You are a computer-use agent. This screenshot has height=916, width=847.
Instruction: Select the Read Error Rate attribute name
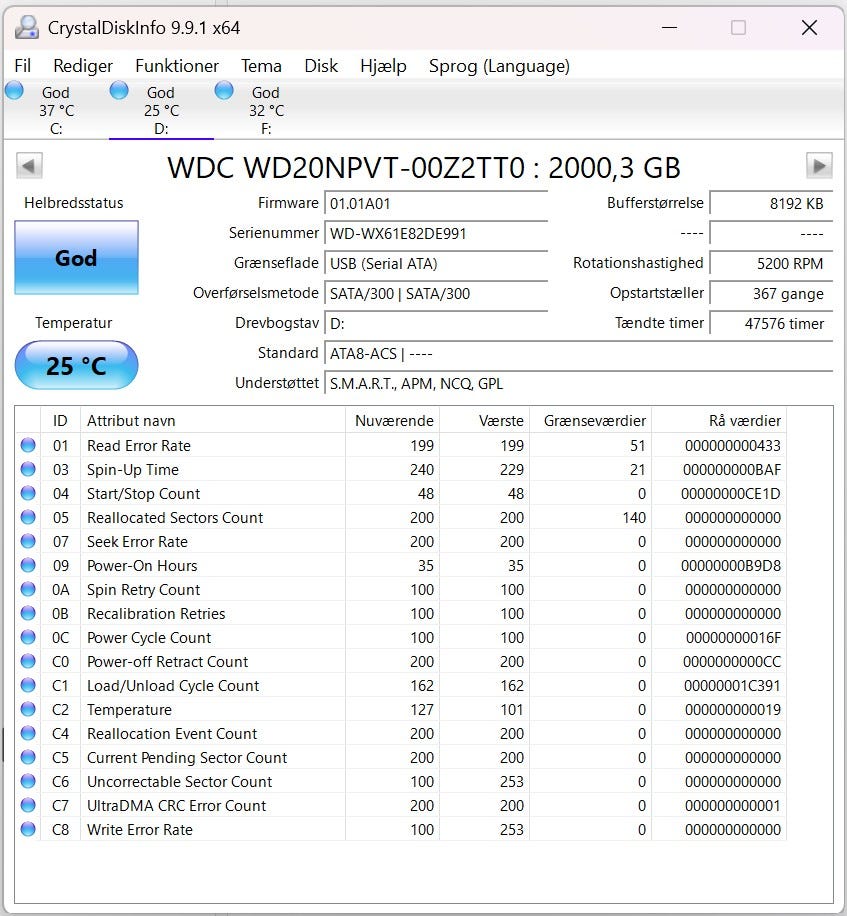(139, 446)
